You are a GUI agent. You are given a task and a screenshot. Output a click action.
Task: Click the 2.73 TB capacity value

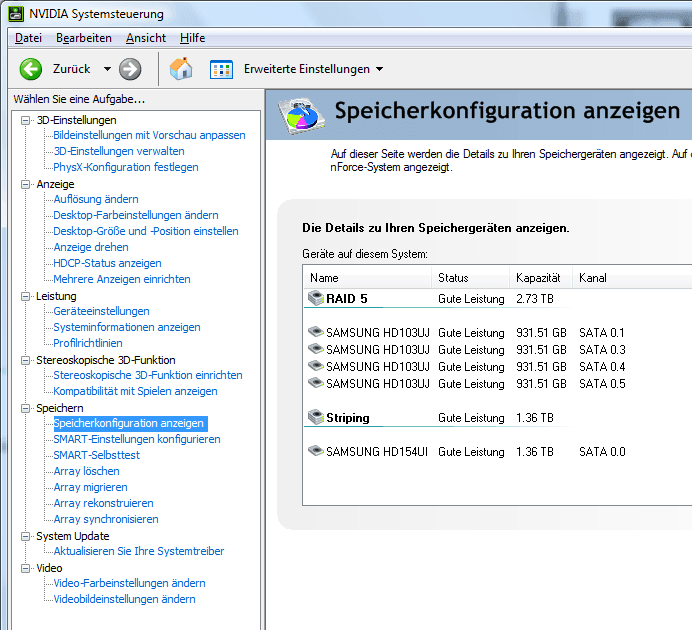tap(535, 299)
